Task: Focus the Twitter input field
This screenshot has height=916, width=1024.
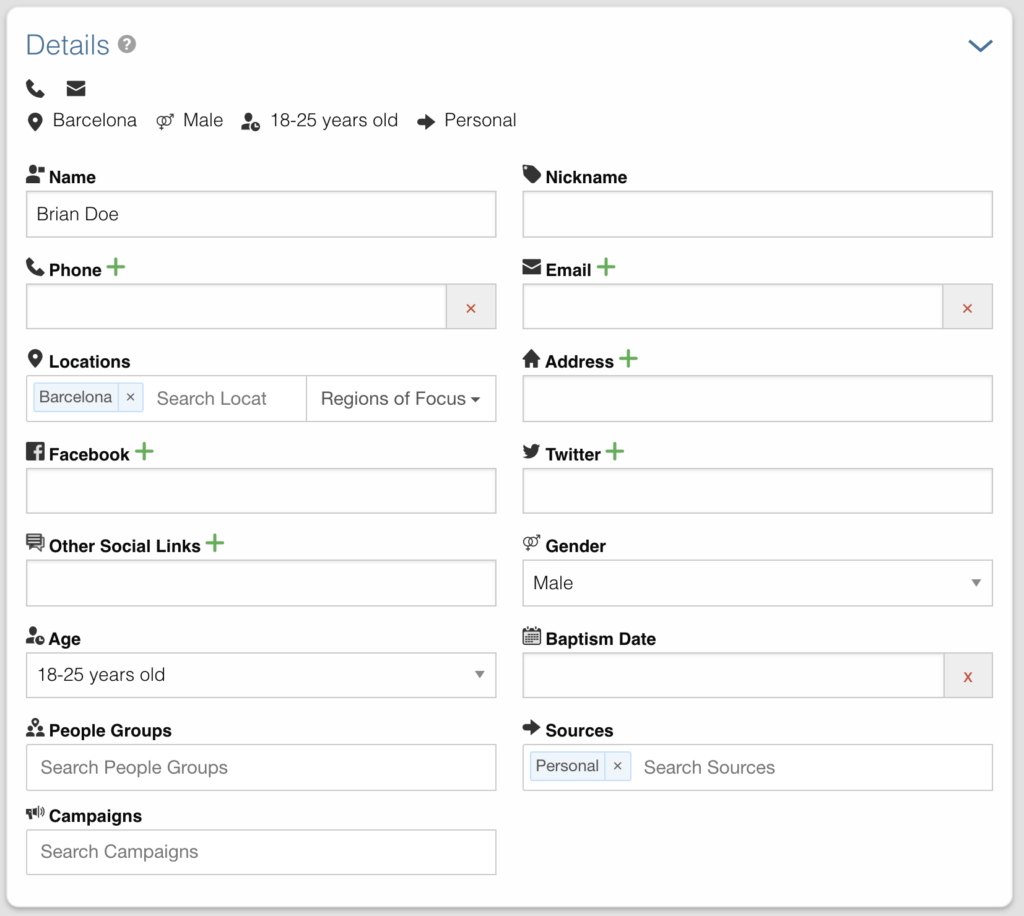Action: tap(758, 491)
